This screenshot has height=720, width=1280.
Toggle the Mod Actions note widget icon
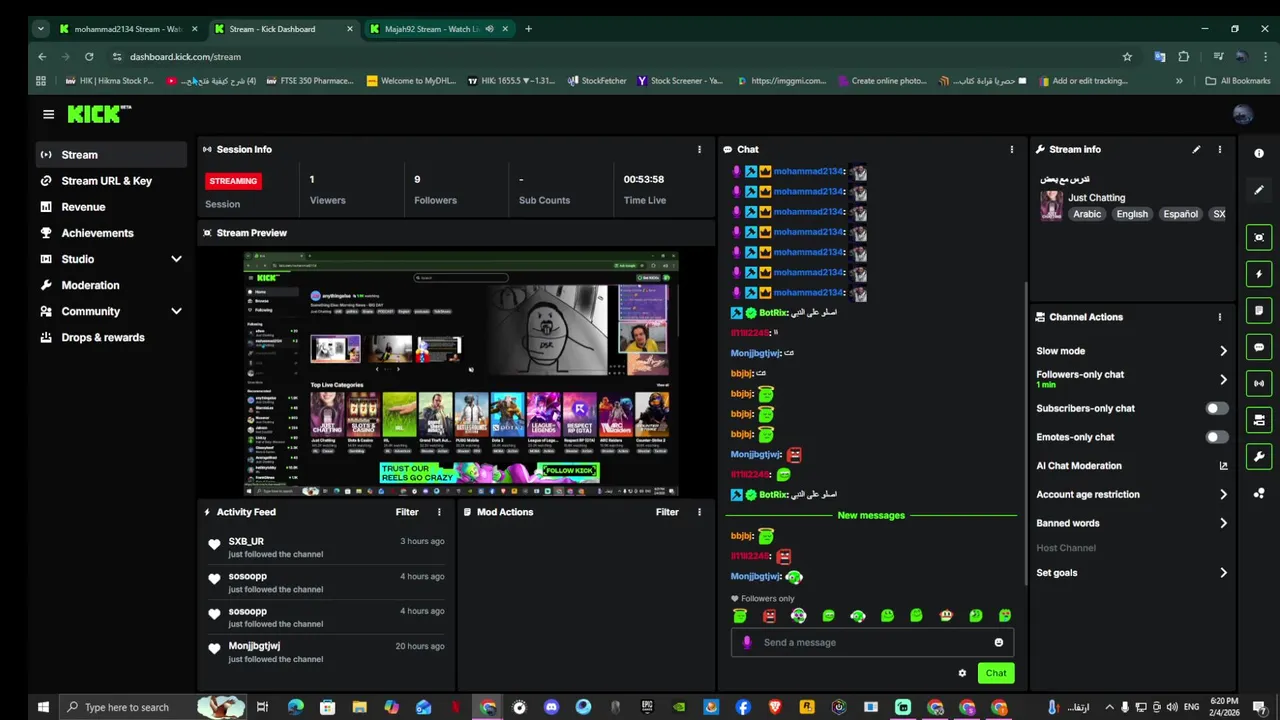1259,310
